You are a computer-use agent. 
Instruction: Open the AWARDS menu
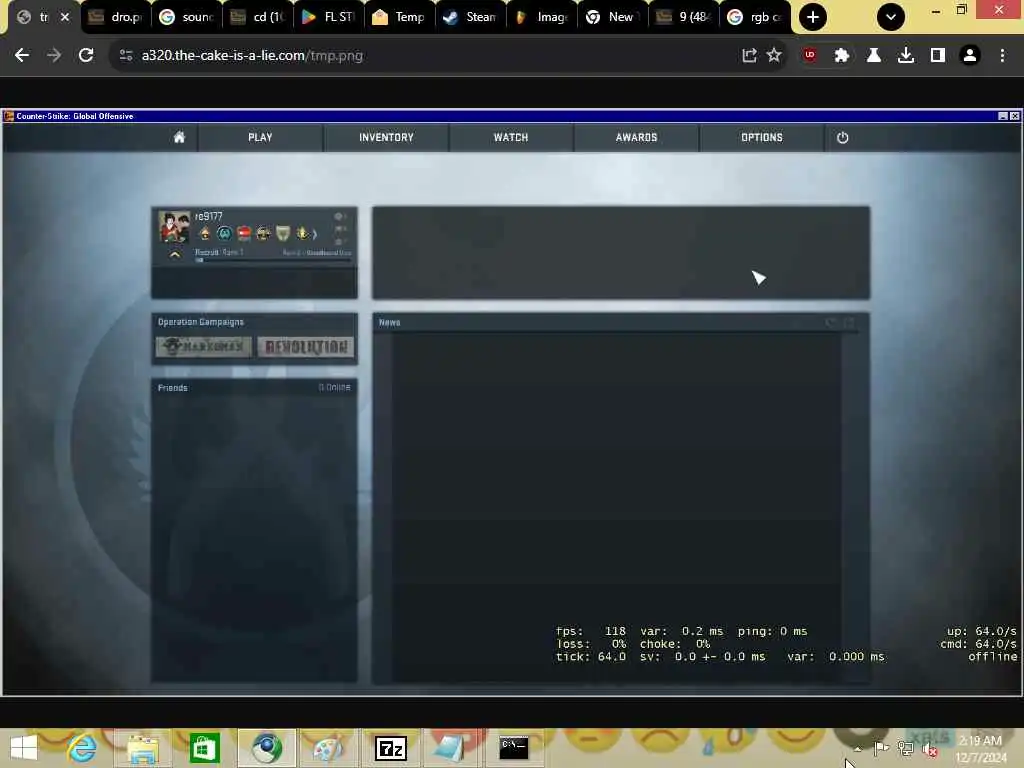coord(636,137)
